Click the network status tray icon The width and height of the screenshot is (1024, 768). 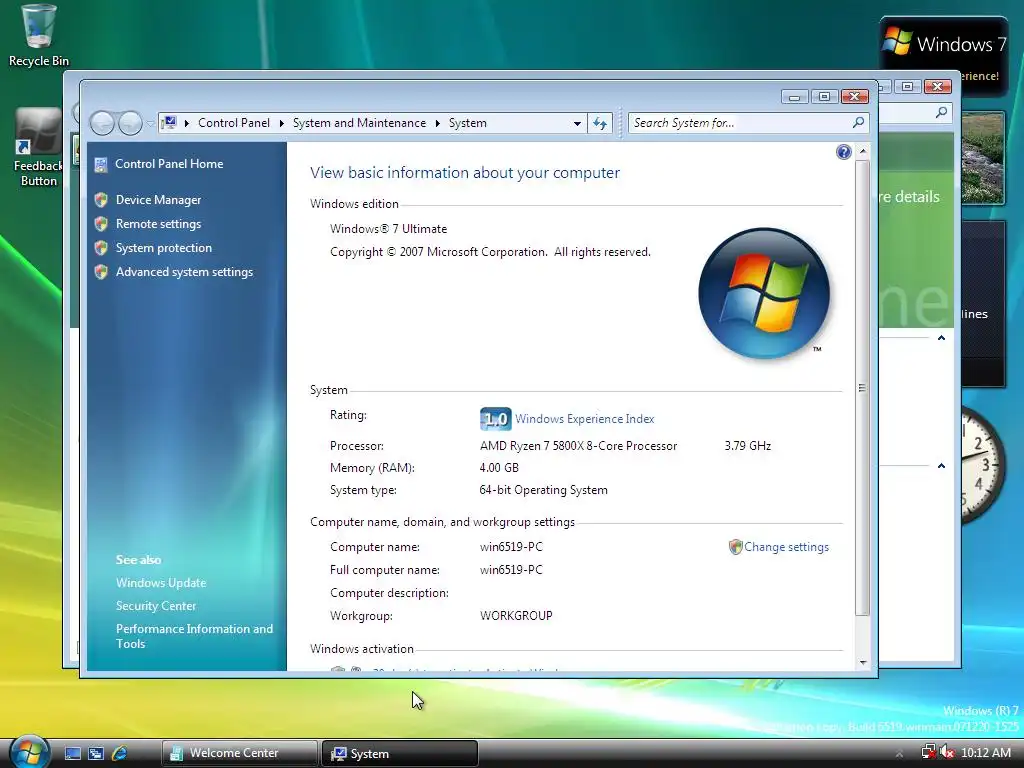tap(928, 752)
